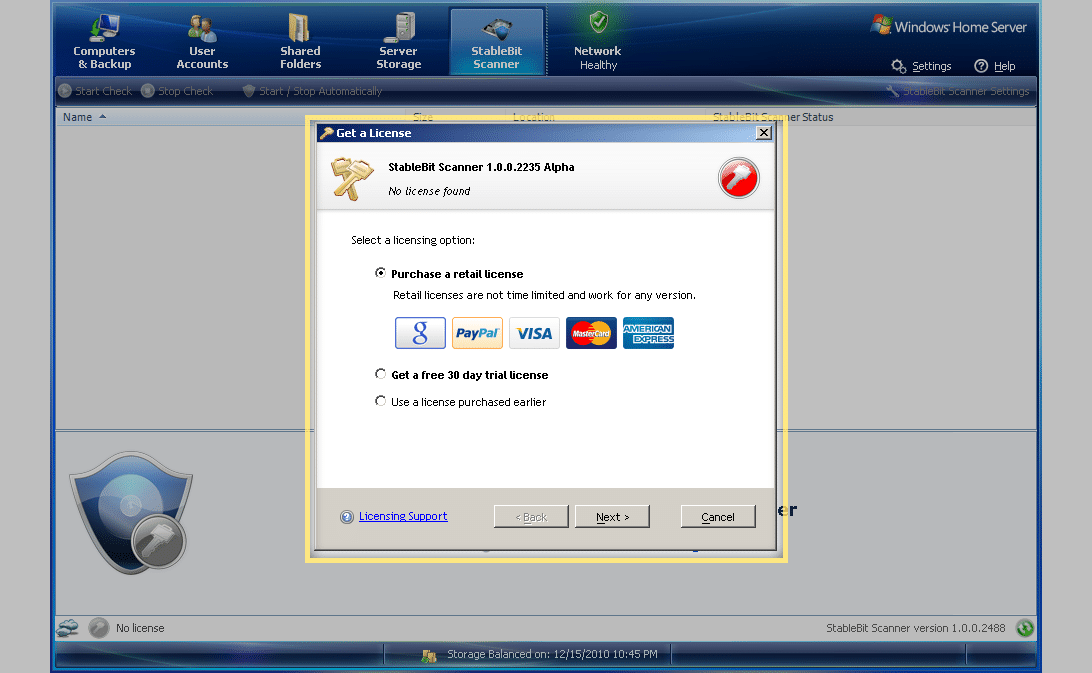Choose the free 30 day trial license
Screen dimensions: 1092x673
tap(381, 374)
